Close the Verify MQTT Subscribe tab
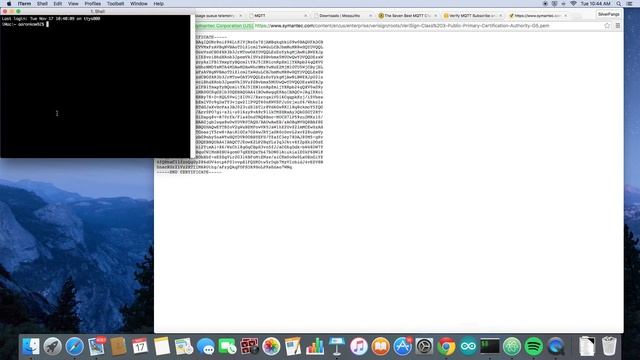 pyautogui.click(x=501, y=16)
